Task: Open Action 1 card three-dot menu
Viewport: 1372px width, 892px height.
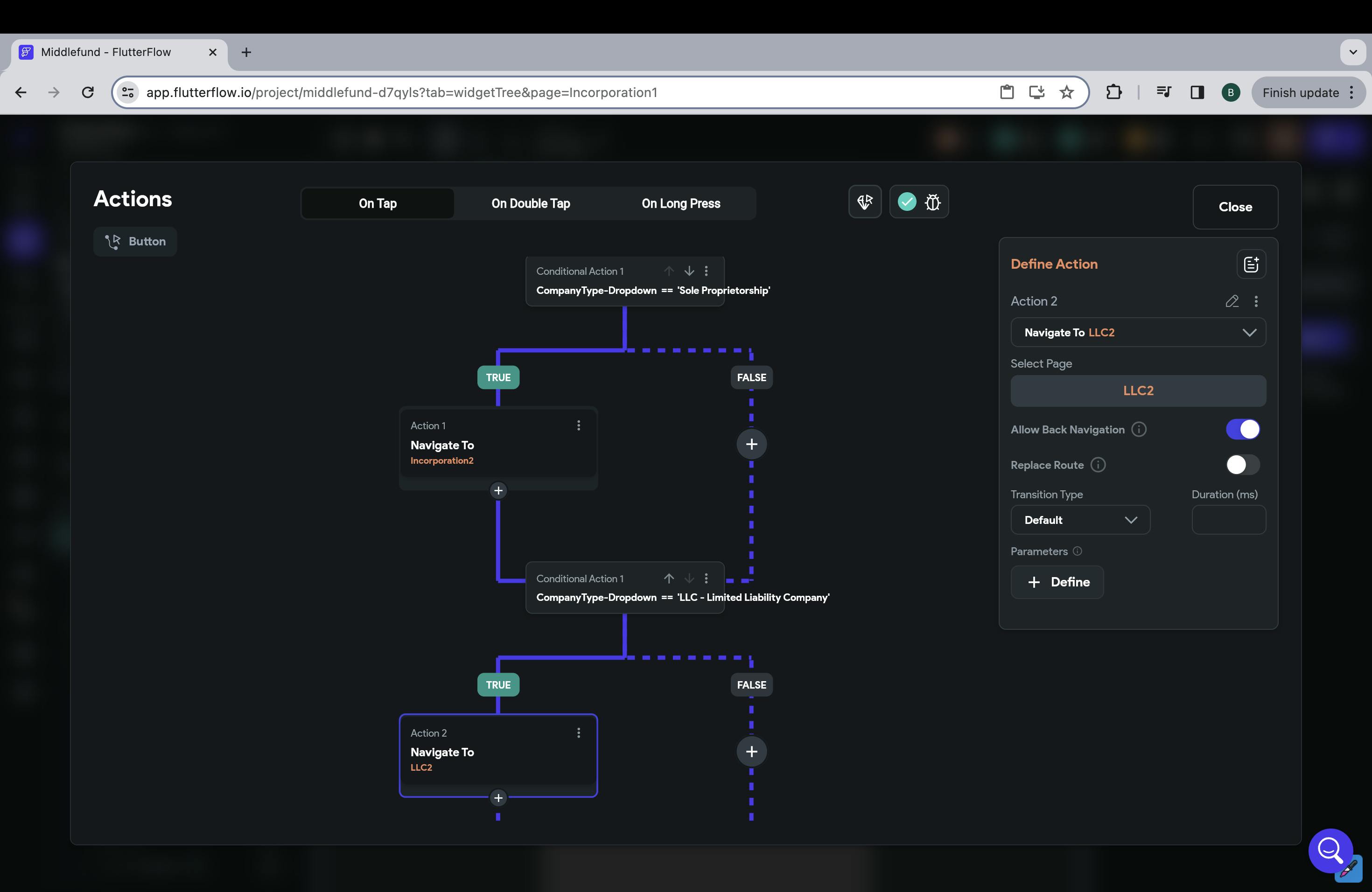Action: [x=579, y=425]
